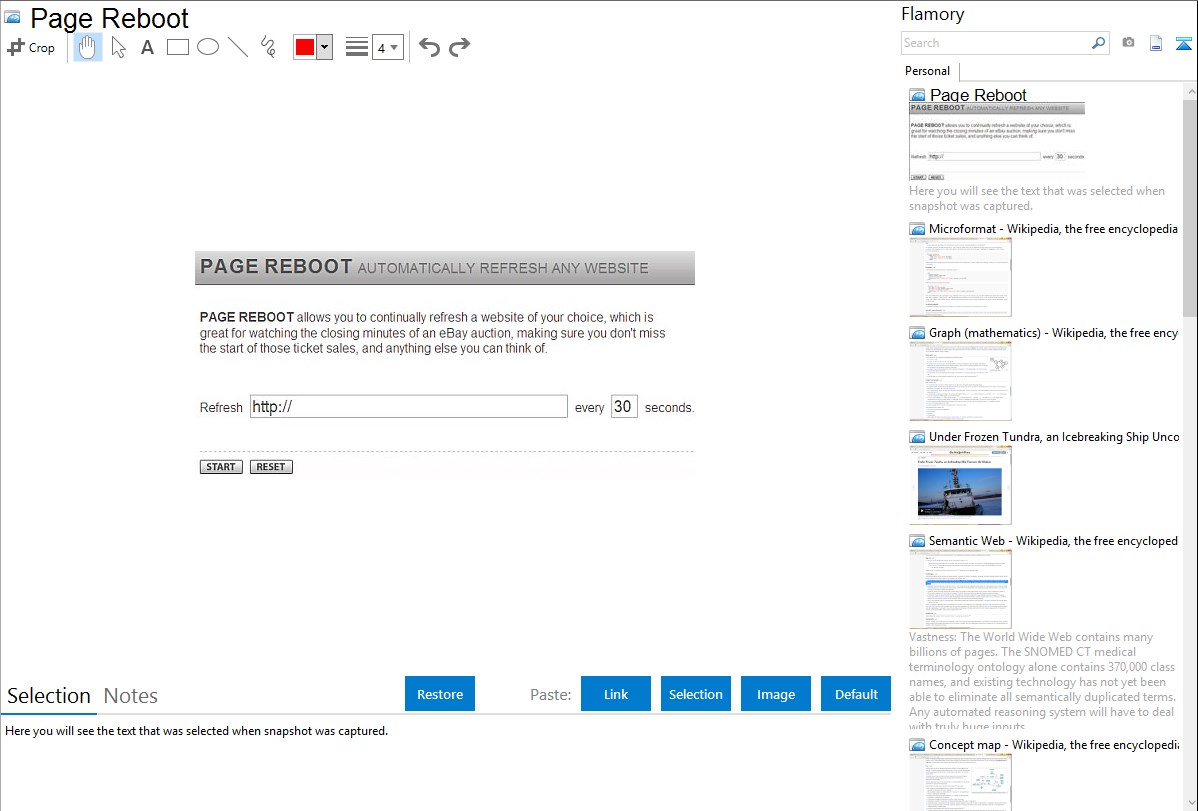The height and width of the screenshot is (811, 1198).
Task: Click the Paste Image button
Action: (x=775, y=693)
